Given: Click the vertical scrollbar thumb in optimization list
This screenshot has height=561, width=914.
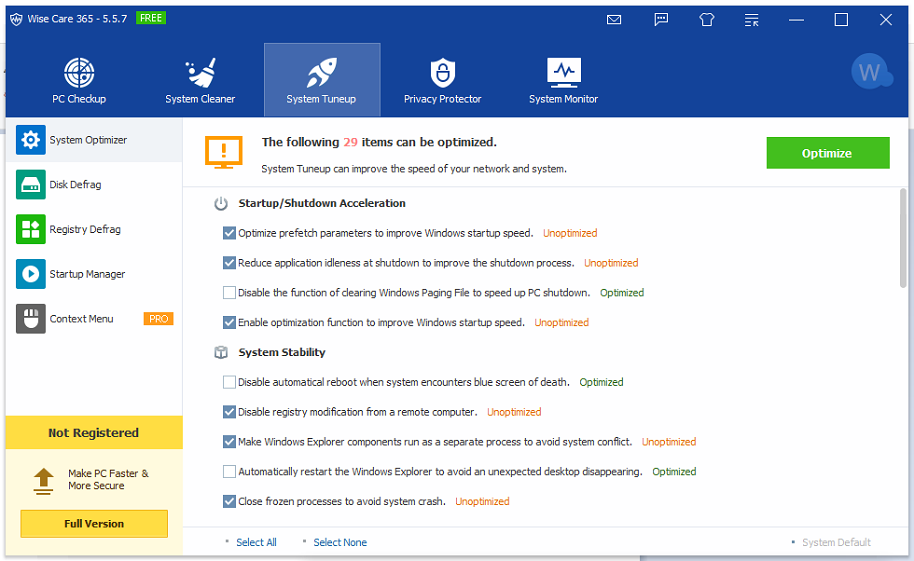Looking at the screenshot, I should pyautogui.click(x=903, y=238).
